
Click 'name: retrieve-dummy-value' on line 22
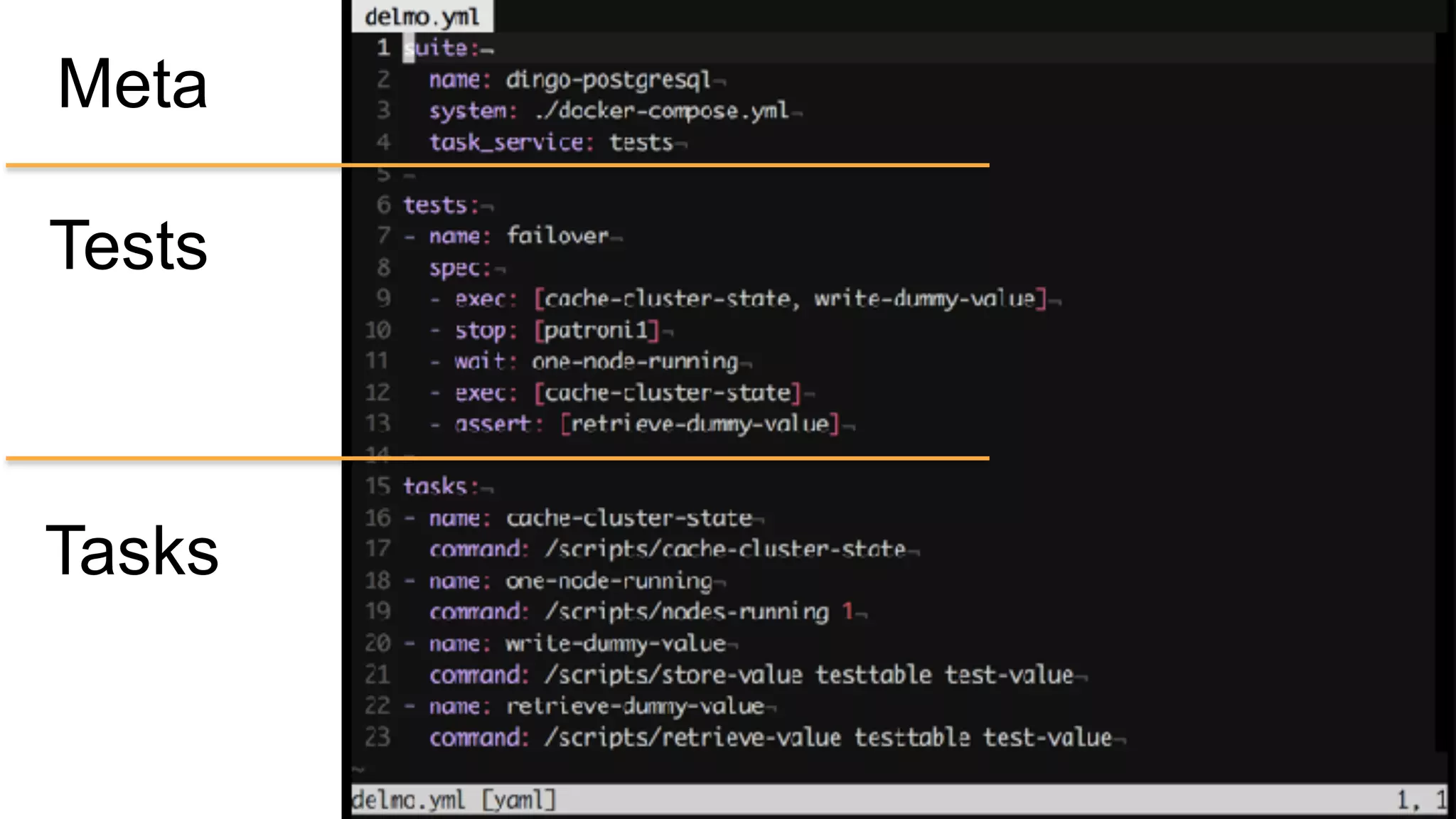coord(596,706)
